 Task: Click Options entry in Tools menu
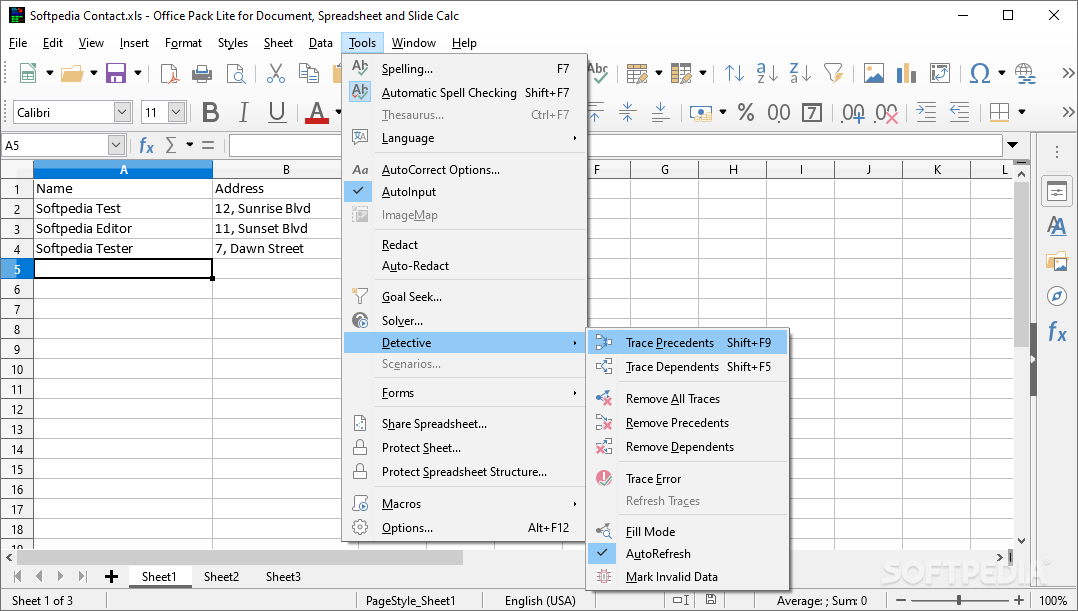(465, 528)
